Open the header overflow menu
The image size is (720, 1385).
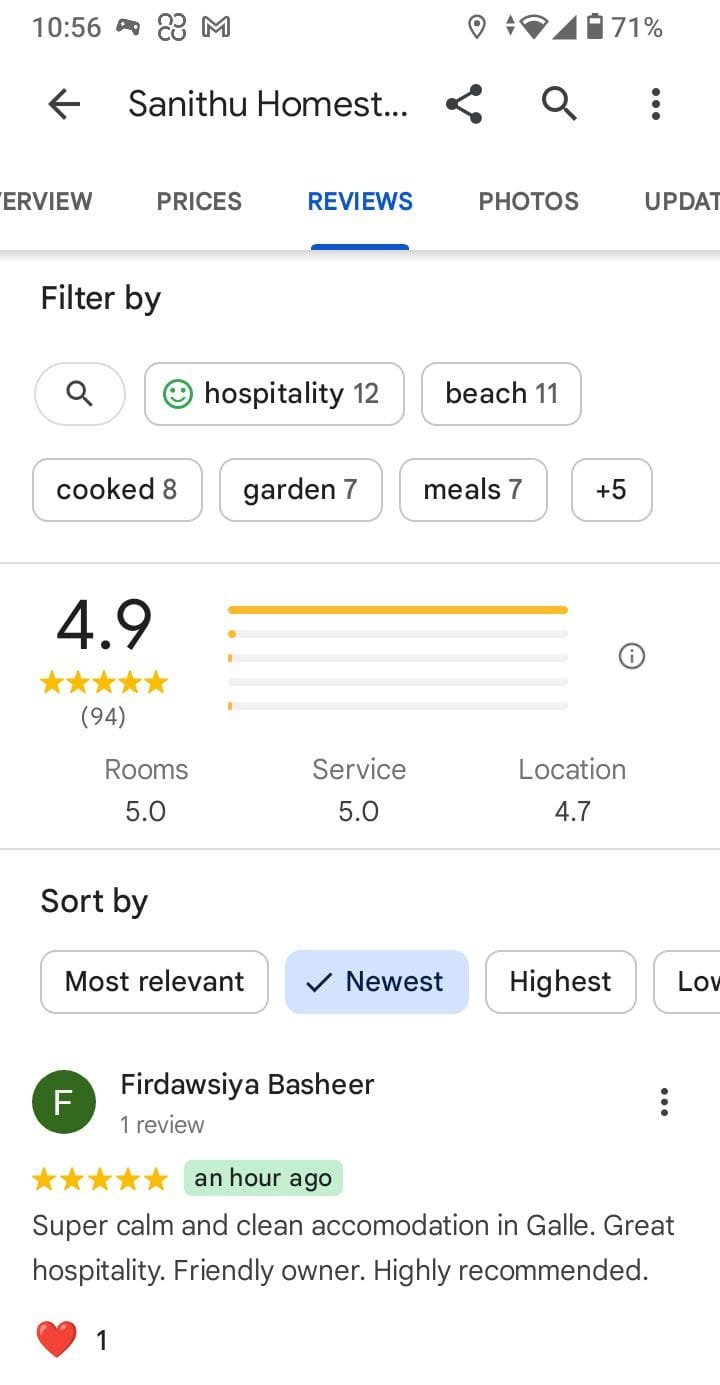click(x=656, y=104)
